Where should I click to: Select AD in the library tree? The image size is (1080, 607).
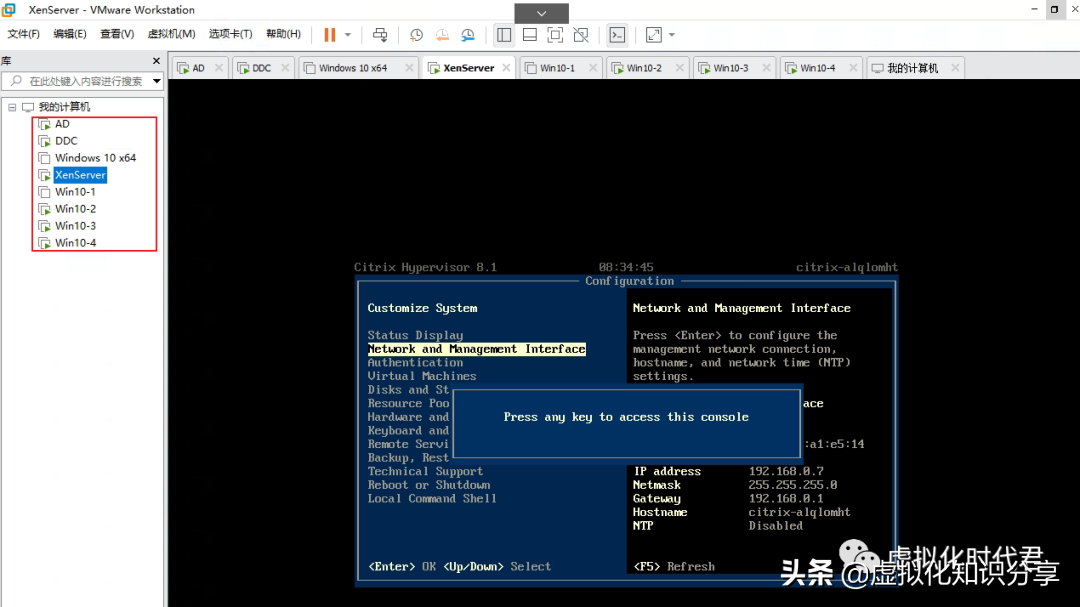click(62, 124)
